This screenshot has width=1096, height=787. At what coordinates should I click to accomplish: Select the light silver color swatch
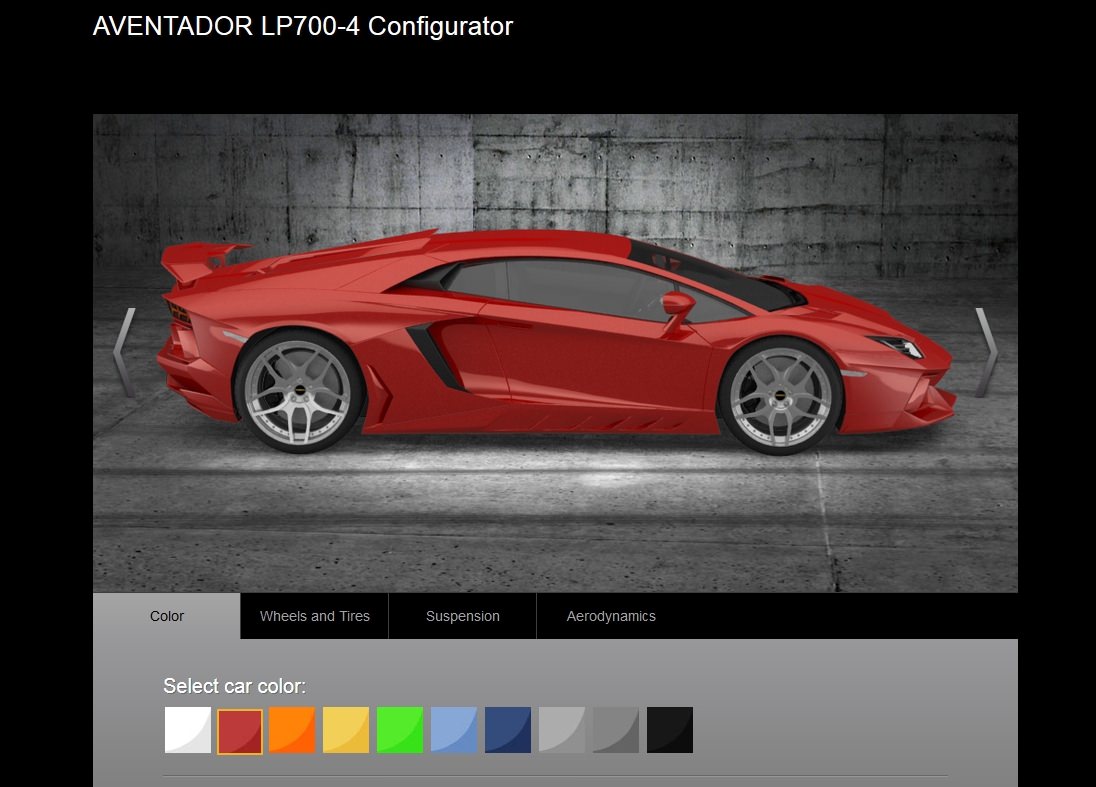click(562, 730)
